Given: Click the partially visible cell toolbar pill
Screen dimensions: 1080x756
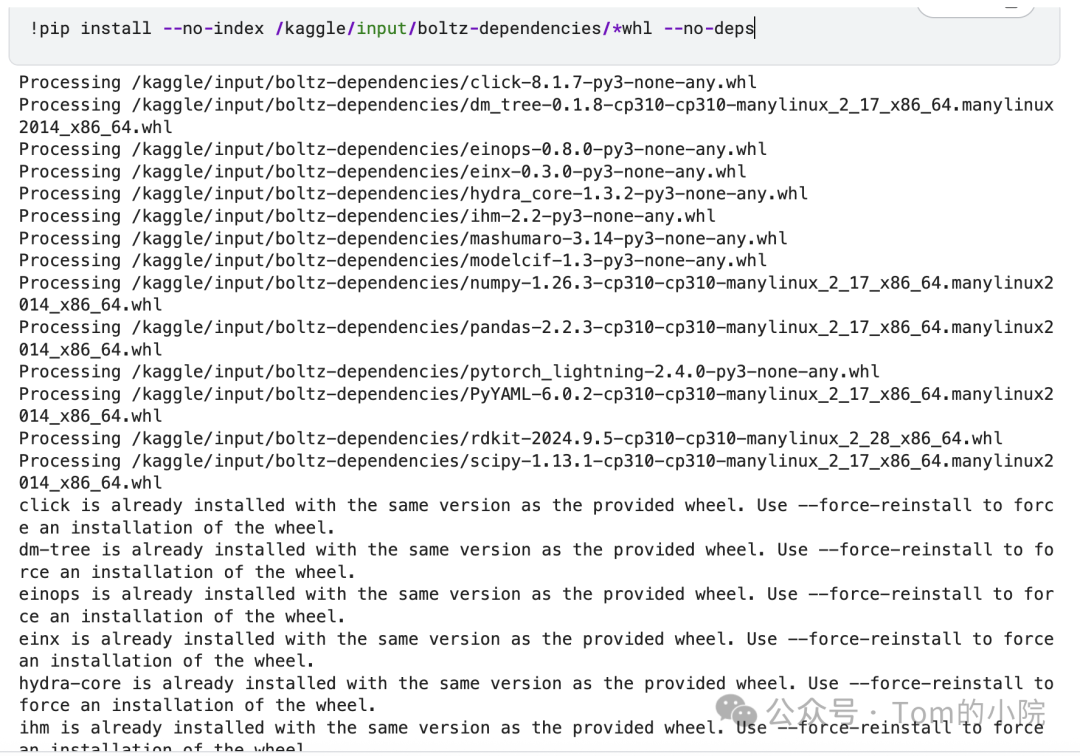Looking at the screenshot, I should coord(976,8).
